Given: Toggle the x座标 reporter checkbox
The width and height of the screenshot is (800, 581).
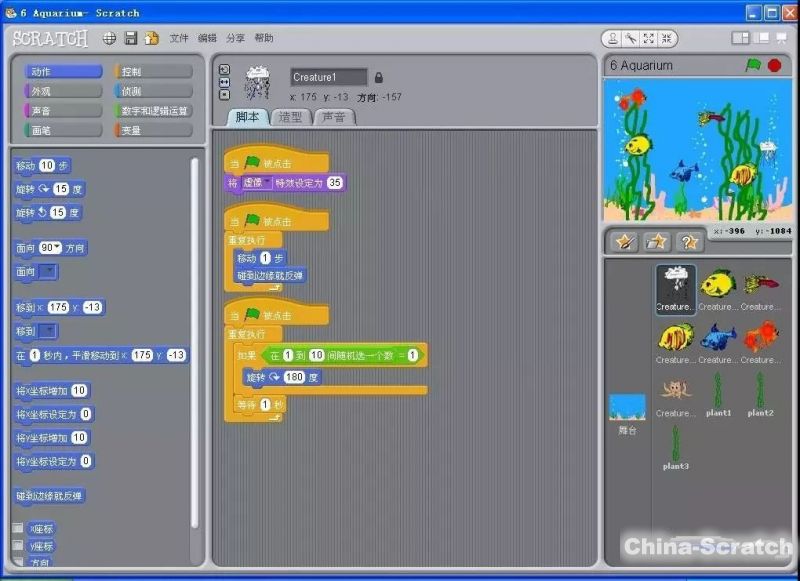Looking at the screenshot, I should click(18, 528).
